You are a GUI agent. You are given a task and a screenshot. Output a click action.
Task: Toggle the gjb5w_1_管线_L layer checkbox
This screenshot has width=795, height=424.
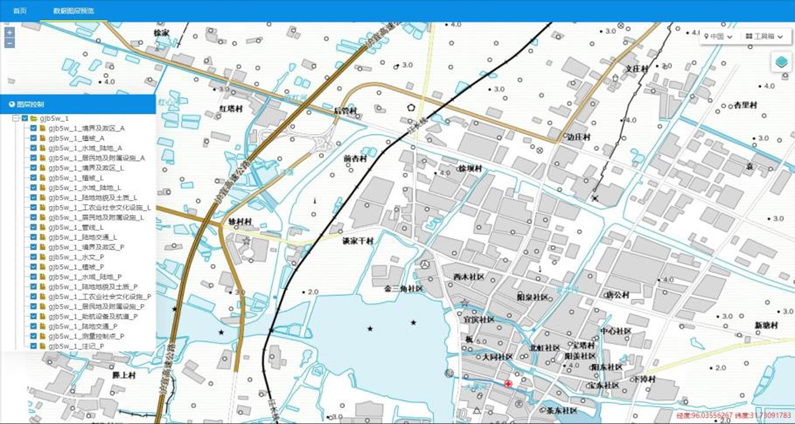click(33, 227)
